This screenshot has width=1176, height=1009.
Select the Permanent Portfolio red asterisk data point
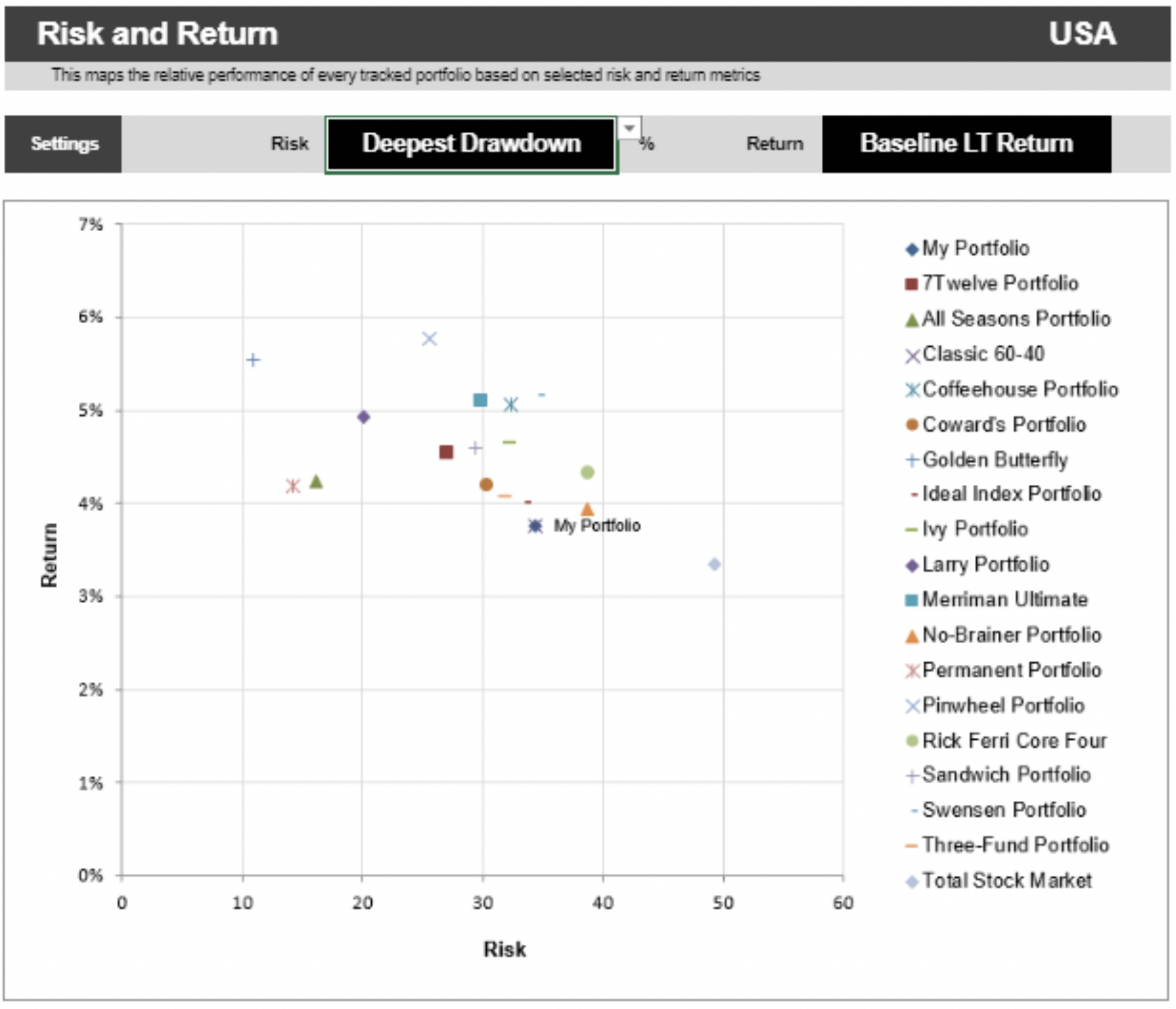(x=293, y=486)
